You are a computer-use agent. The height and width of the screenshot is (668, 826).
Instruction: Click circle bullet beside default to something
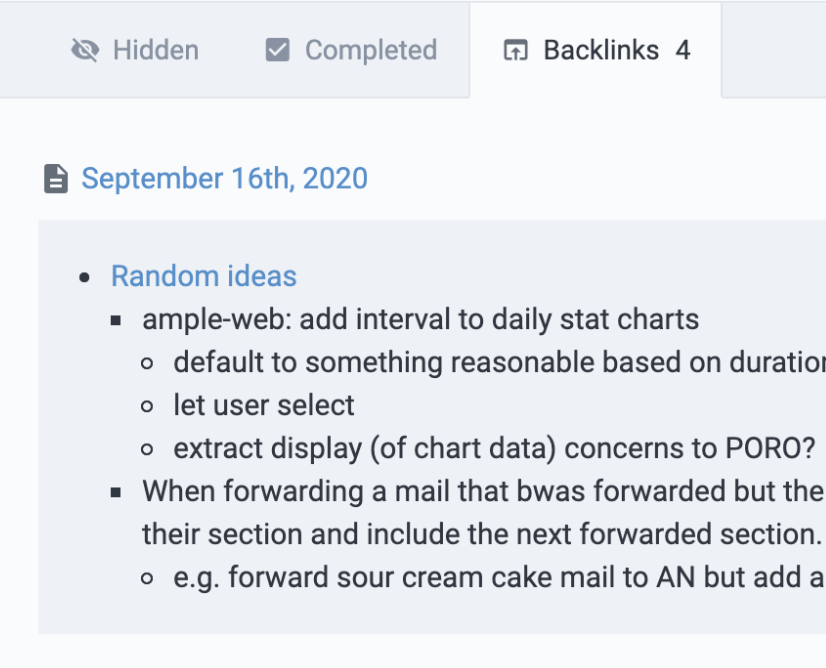(148, 363)
